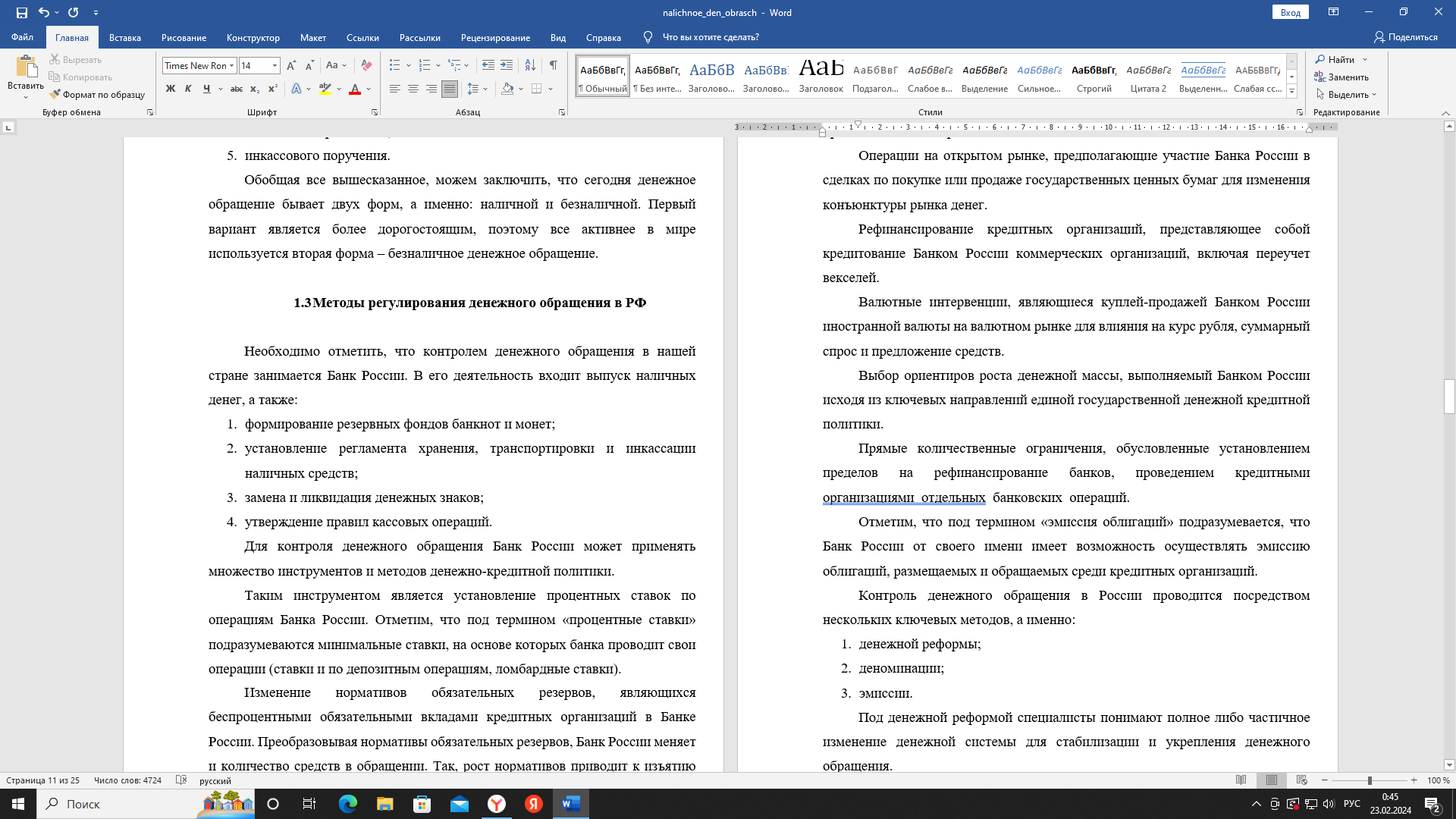The height and width of the screenshot is (819, 1456).
Task: Toggle subscript formatting
Action: click(x=255, y=89)
